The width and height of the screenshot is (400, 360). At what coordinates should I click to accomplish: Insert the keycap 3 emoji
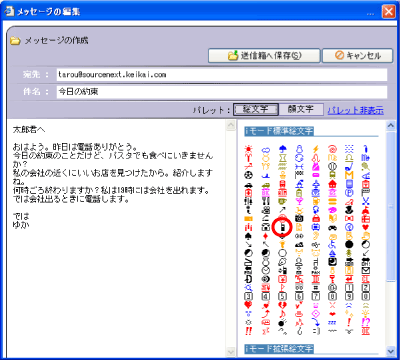coord(248,297)
